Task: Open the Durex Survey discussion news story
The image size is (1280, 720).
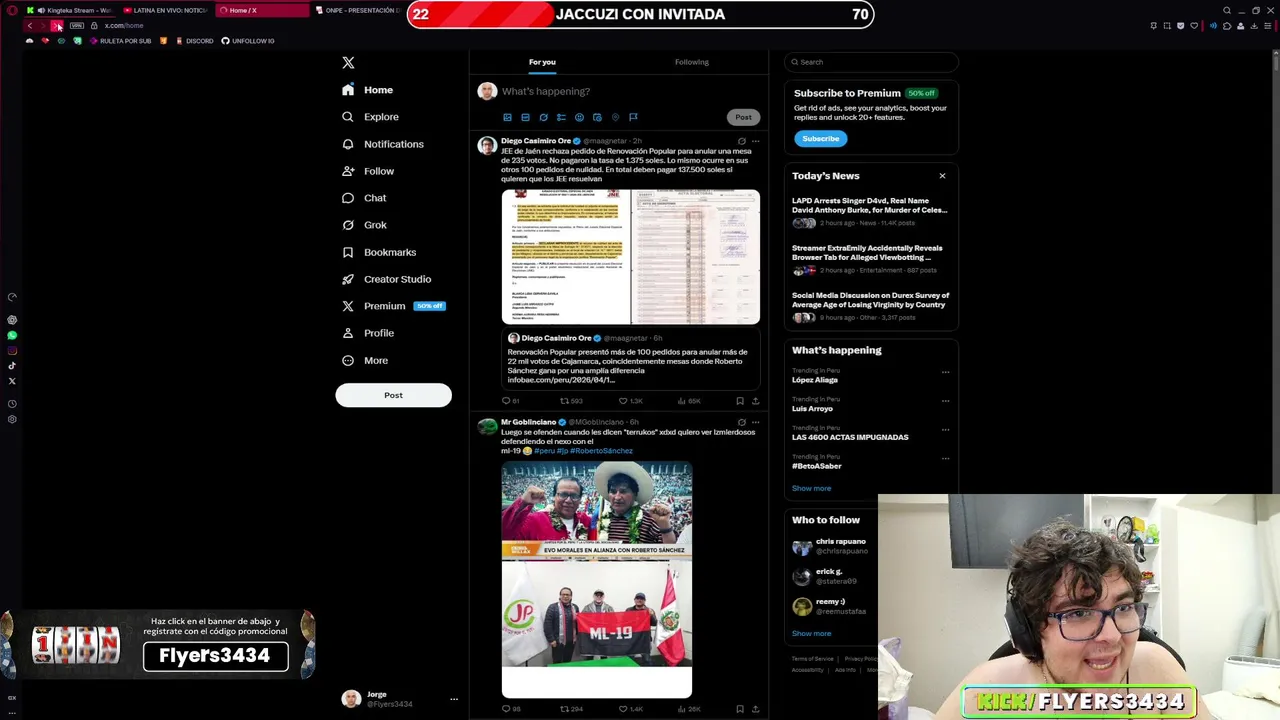Action: 870,306
